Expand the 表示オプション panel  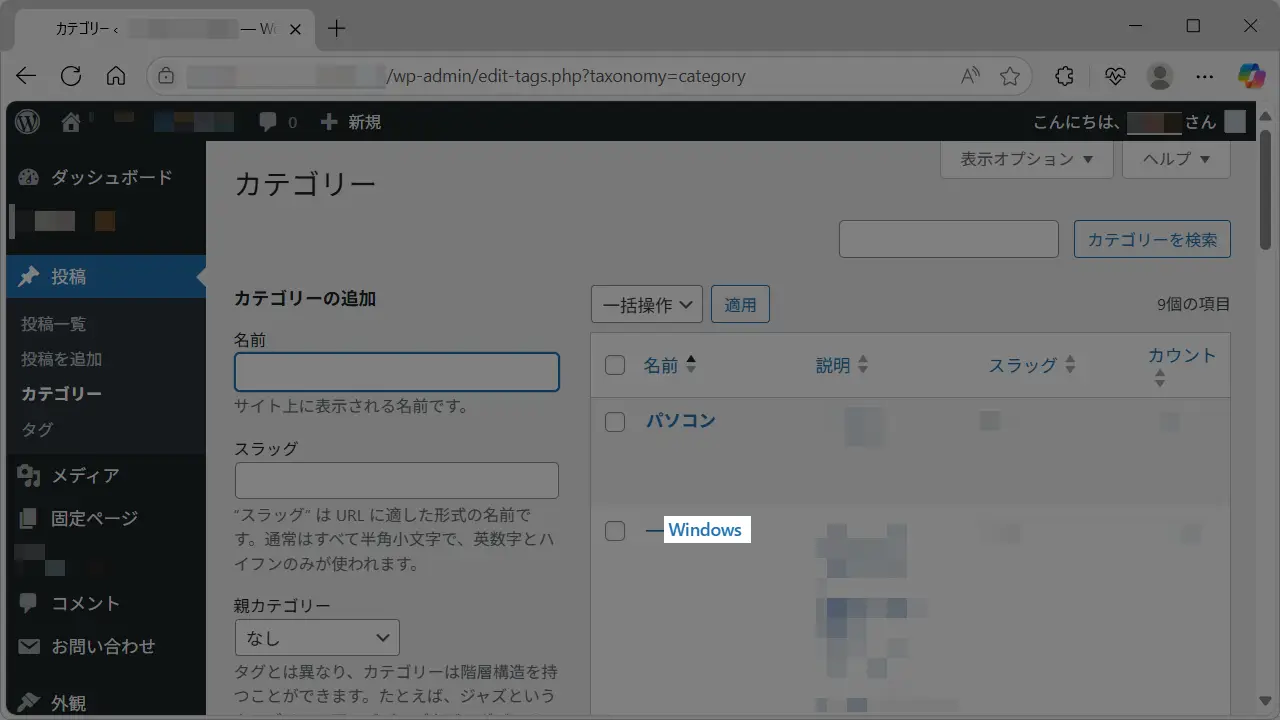(x=1026, y=159)
